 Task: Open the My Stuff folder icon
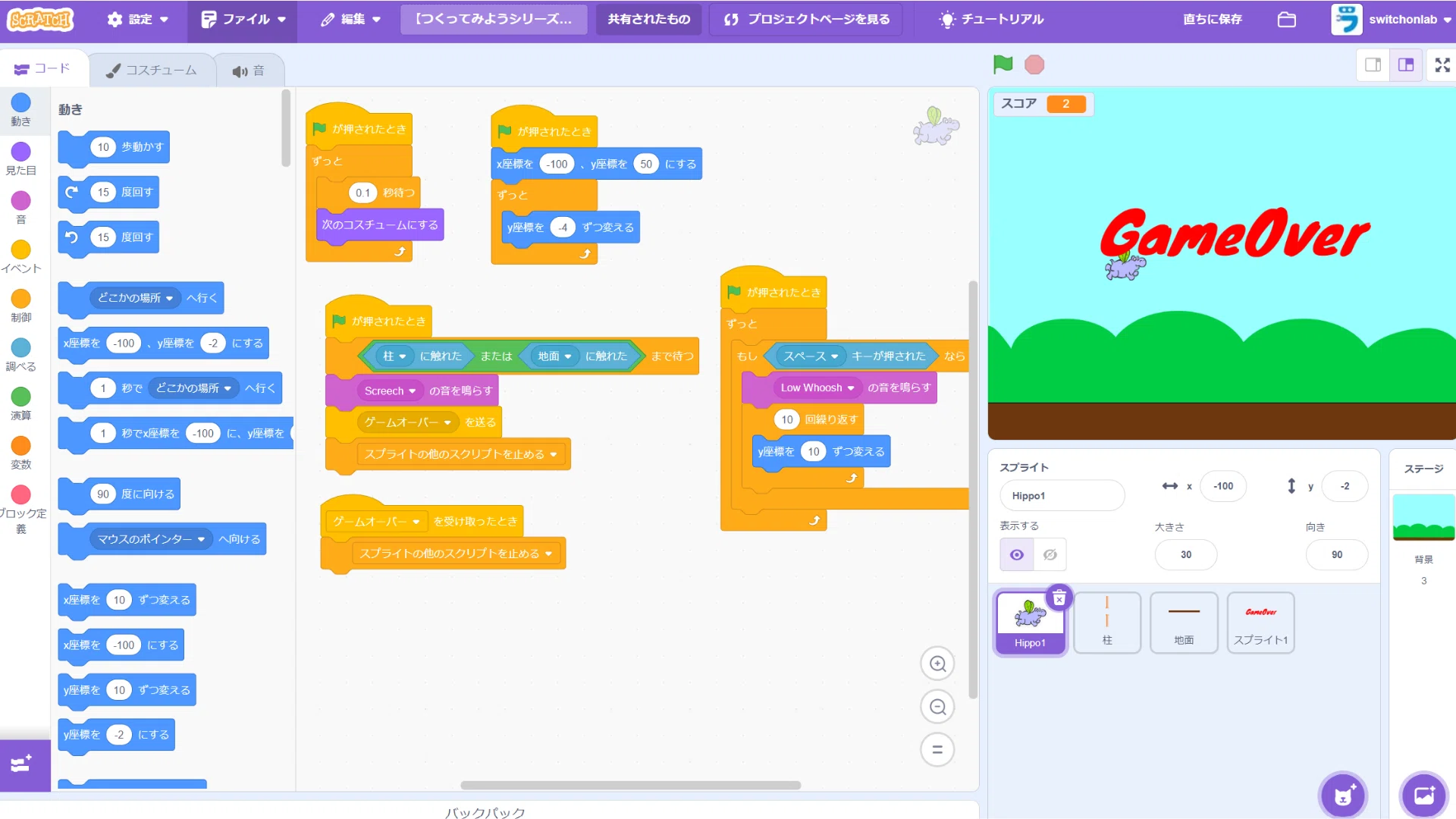coord(1287,20)
